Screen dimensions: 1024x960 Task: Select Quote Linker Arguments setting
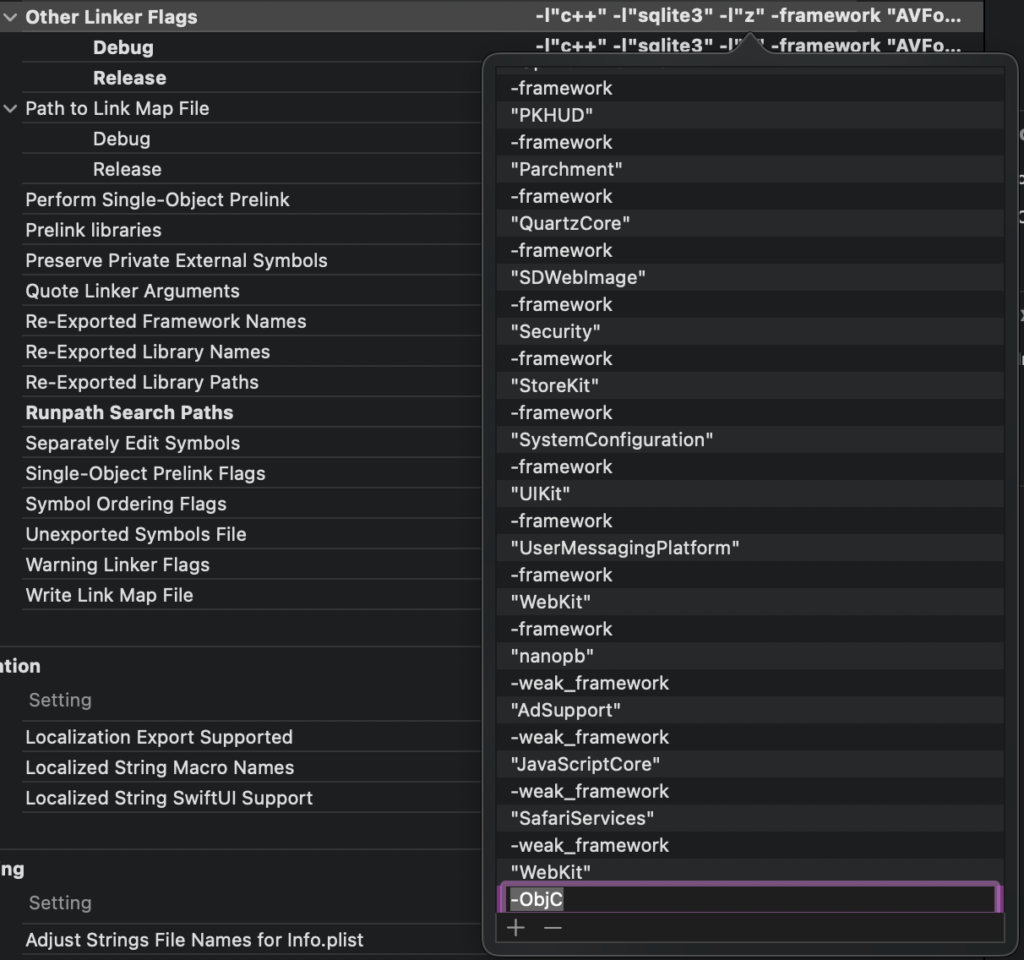[x=133, y=291]
